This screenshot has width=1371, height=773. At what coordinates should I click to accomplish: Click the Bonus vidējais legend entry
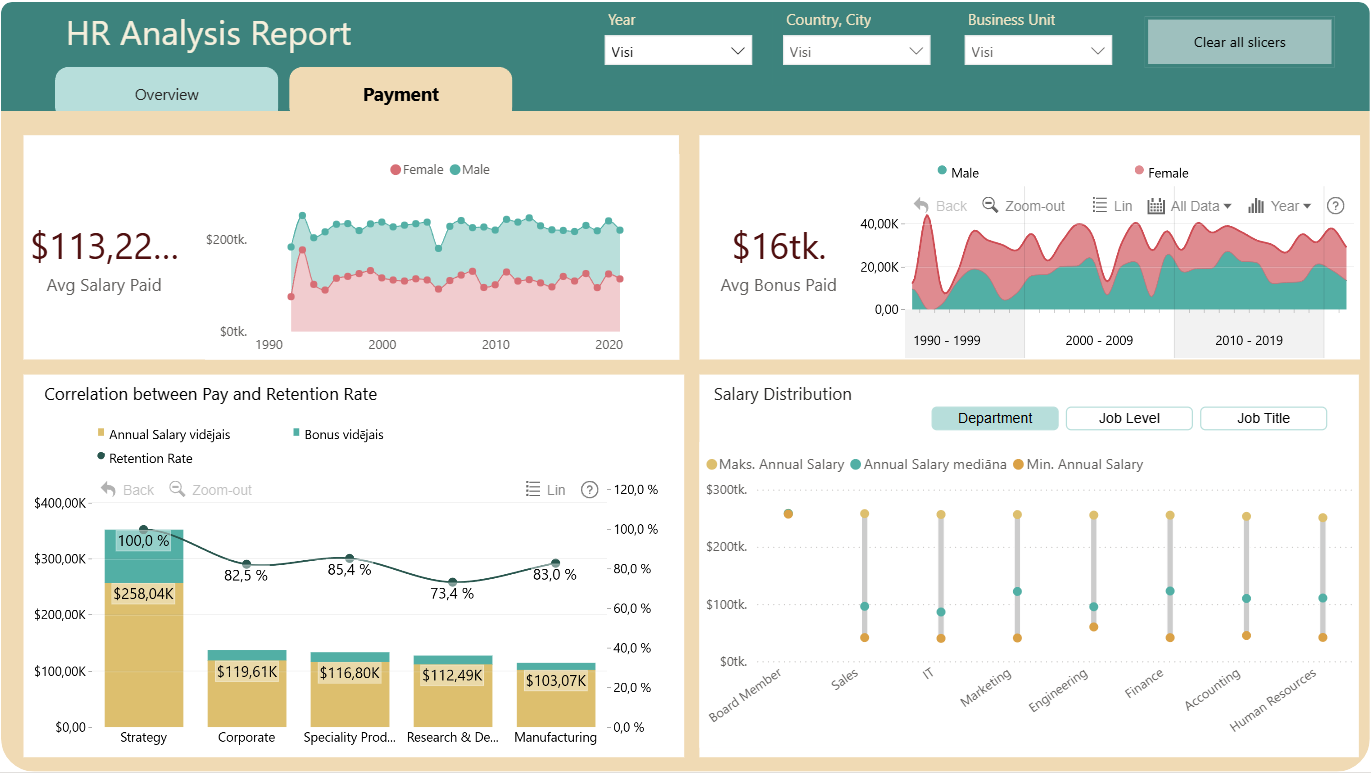coord(338,434)
